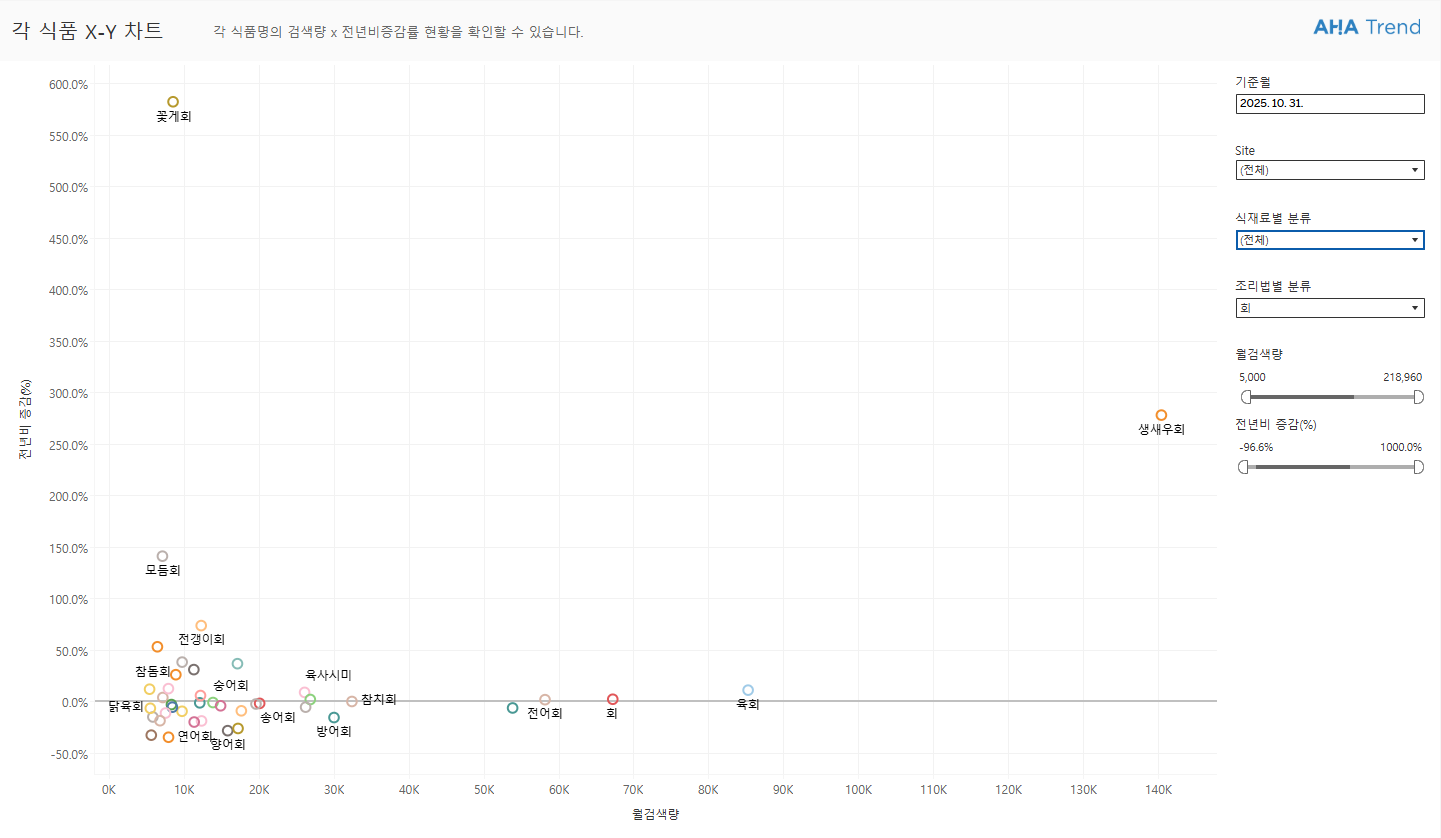Screen dimensions: 1441x838
Task: Click the 모듬회 scatter point
Action: (162, 556)
